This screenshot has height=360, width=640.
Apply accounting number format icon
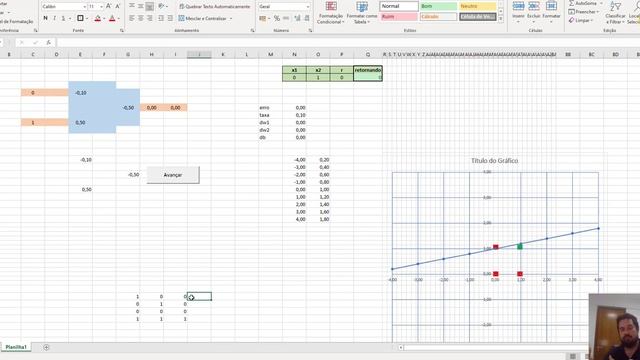point(262,18)
